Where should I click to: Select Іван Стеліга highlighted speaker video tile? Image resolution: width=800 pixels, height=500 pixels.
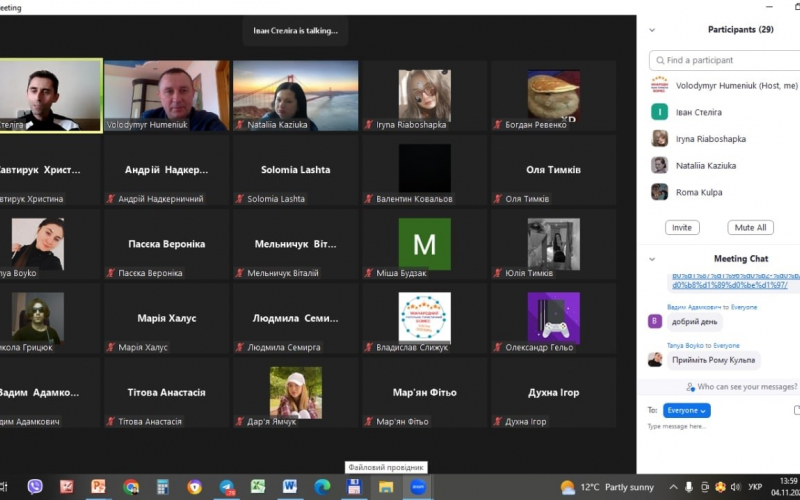50,96
